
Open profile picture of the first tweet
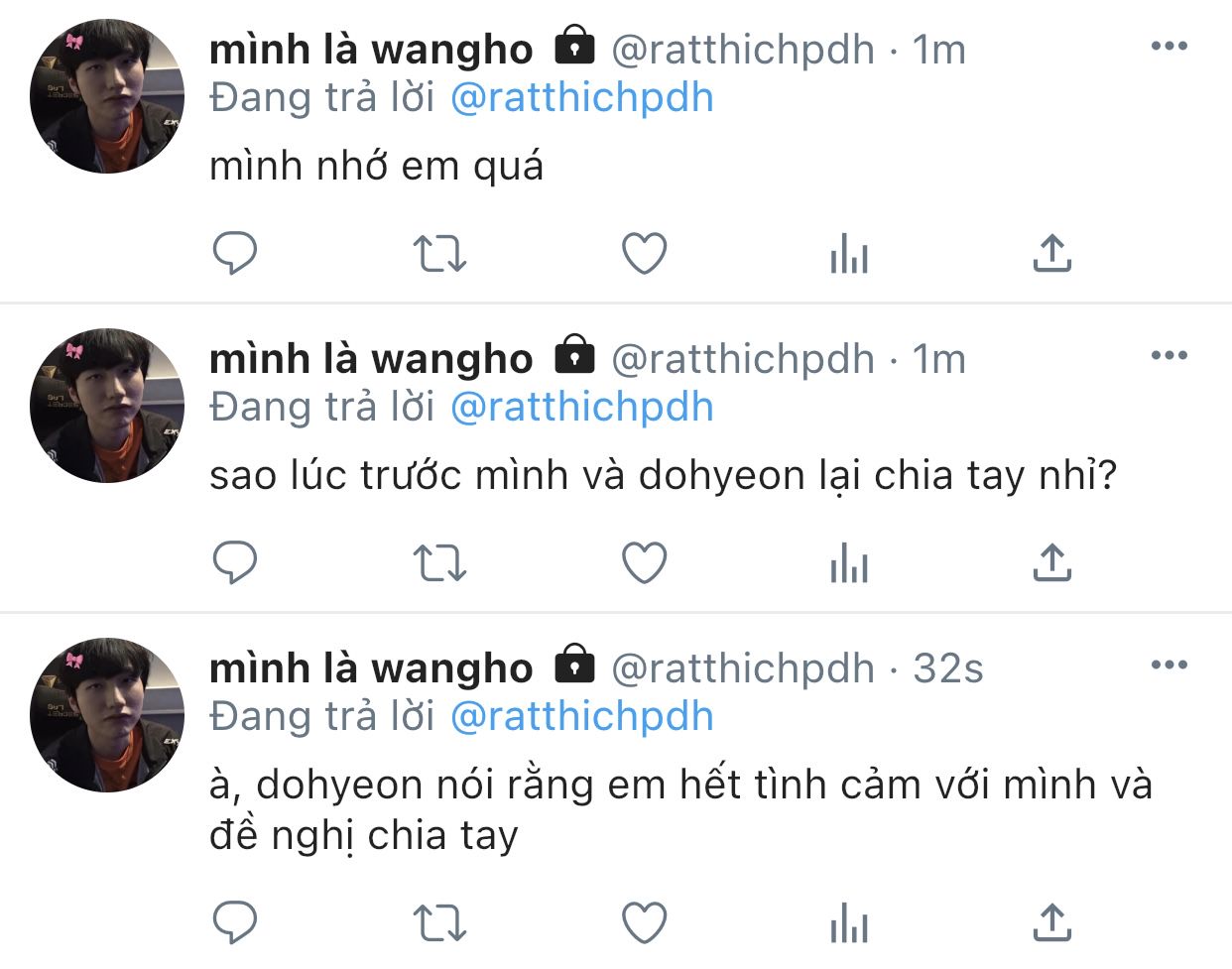pos(107,96)
